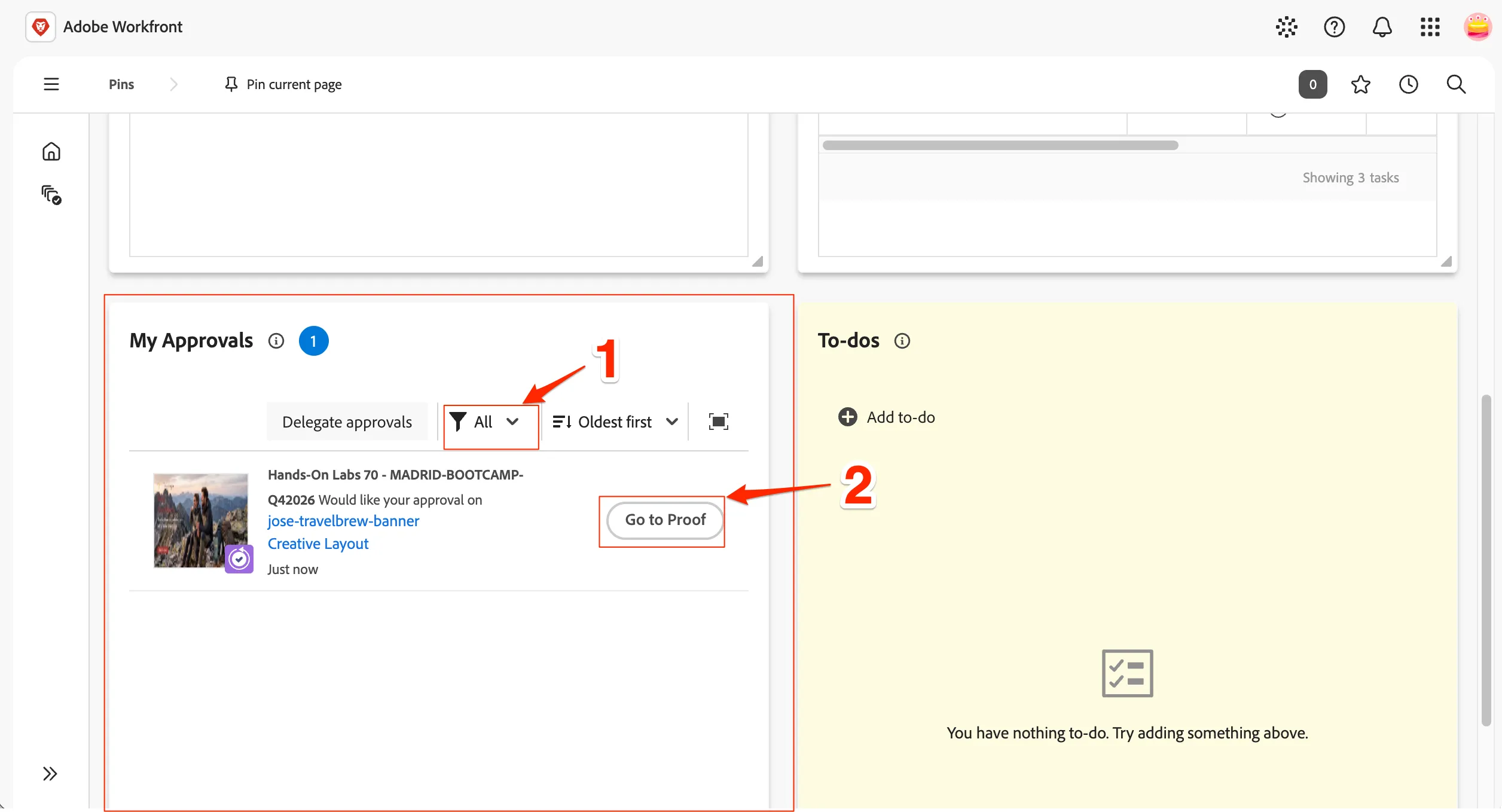Click Showing 3 tasks text

tap(1351, 178)
